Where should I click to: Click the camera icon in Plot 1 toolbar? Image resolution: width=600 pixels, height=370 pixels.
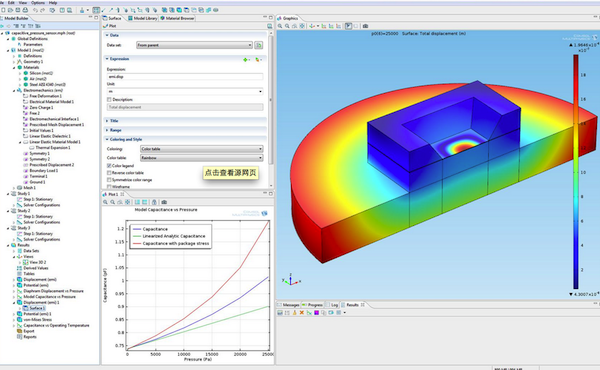click(x=164, y=202)
